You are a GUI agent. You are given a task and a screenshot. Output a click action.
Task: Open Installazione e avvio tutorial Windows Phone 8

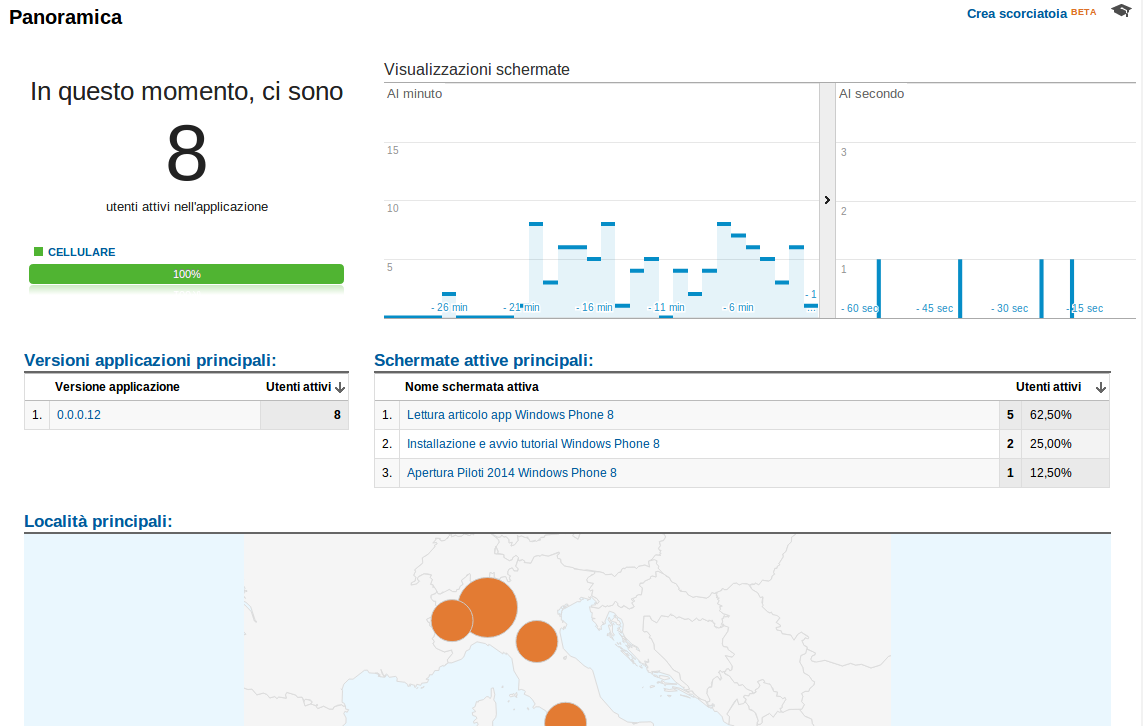click(533, 443)
